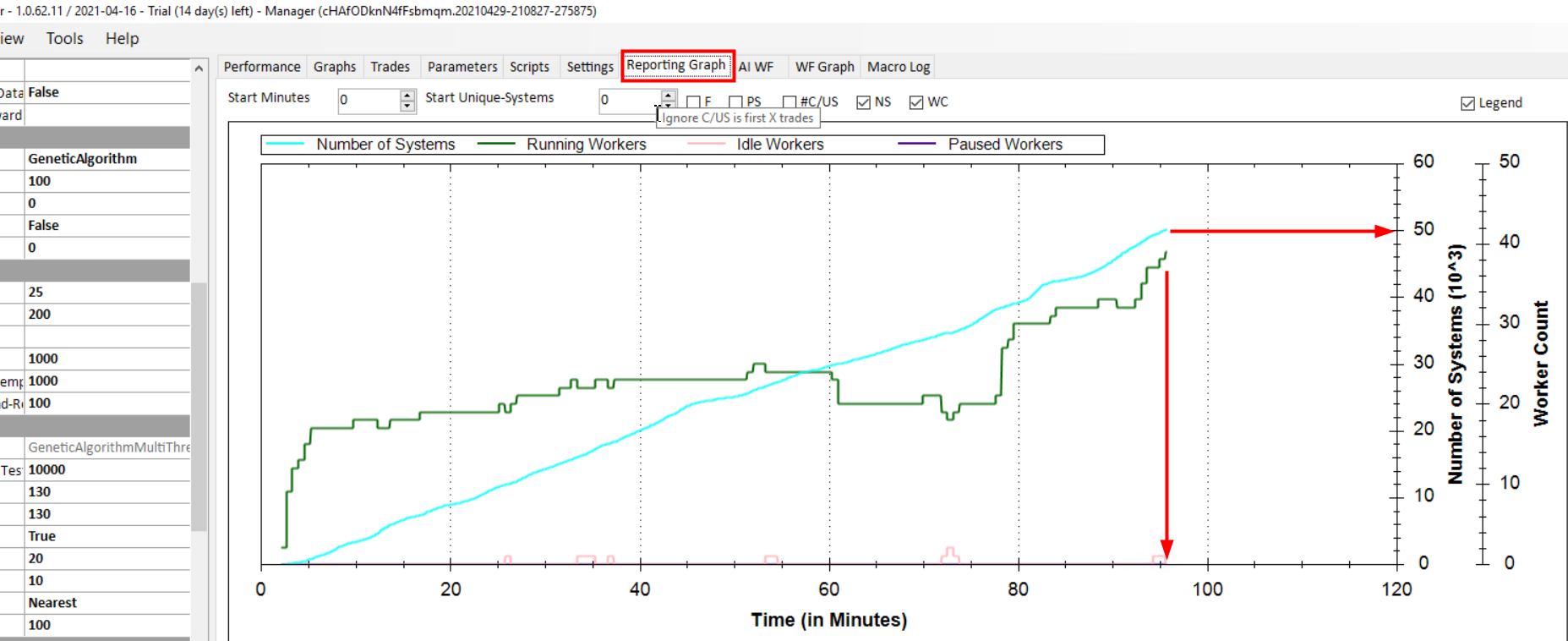
Task: Increase the Start Minutes value
Action: pyautogui.click(x=407, y=95)
